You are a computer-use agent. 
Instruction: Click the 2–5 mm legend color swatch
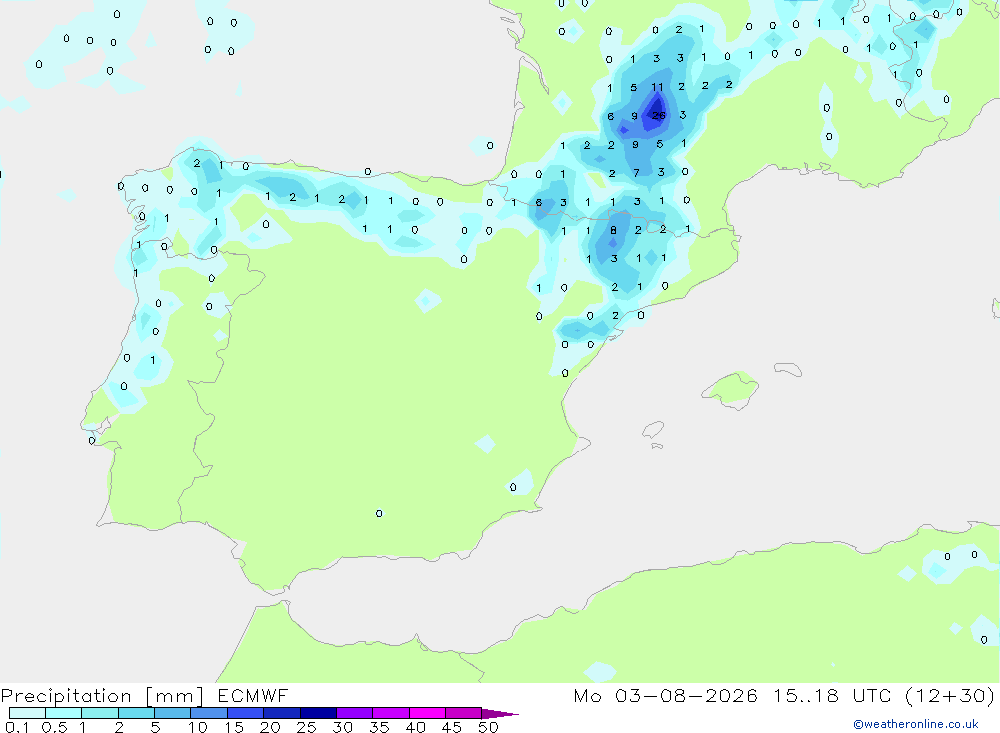point(136,713)
